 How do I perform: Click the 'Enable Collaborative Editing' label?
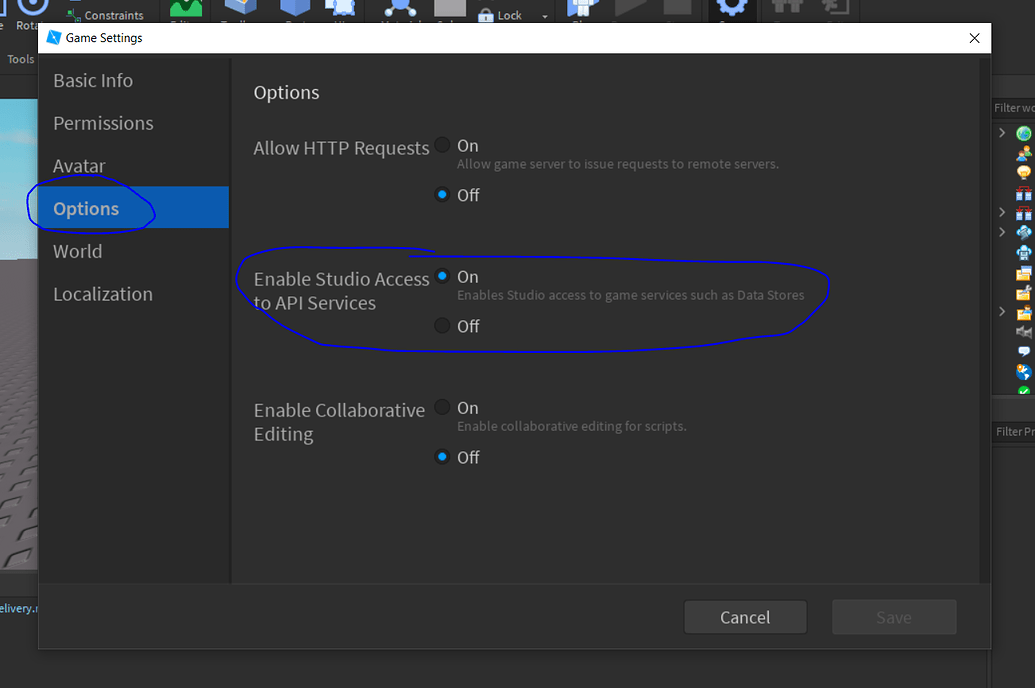(339, 422)
